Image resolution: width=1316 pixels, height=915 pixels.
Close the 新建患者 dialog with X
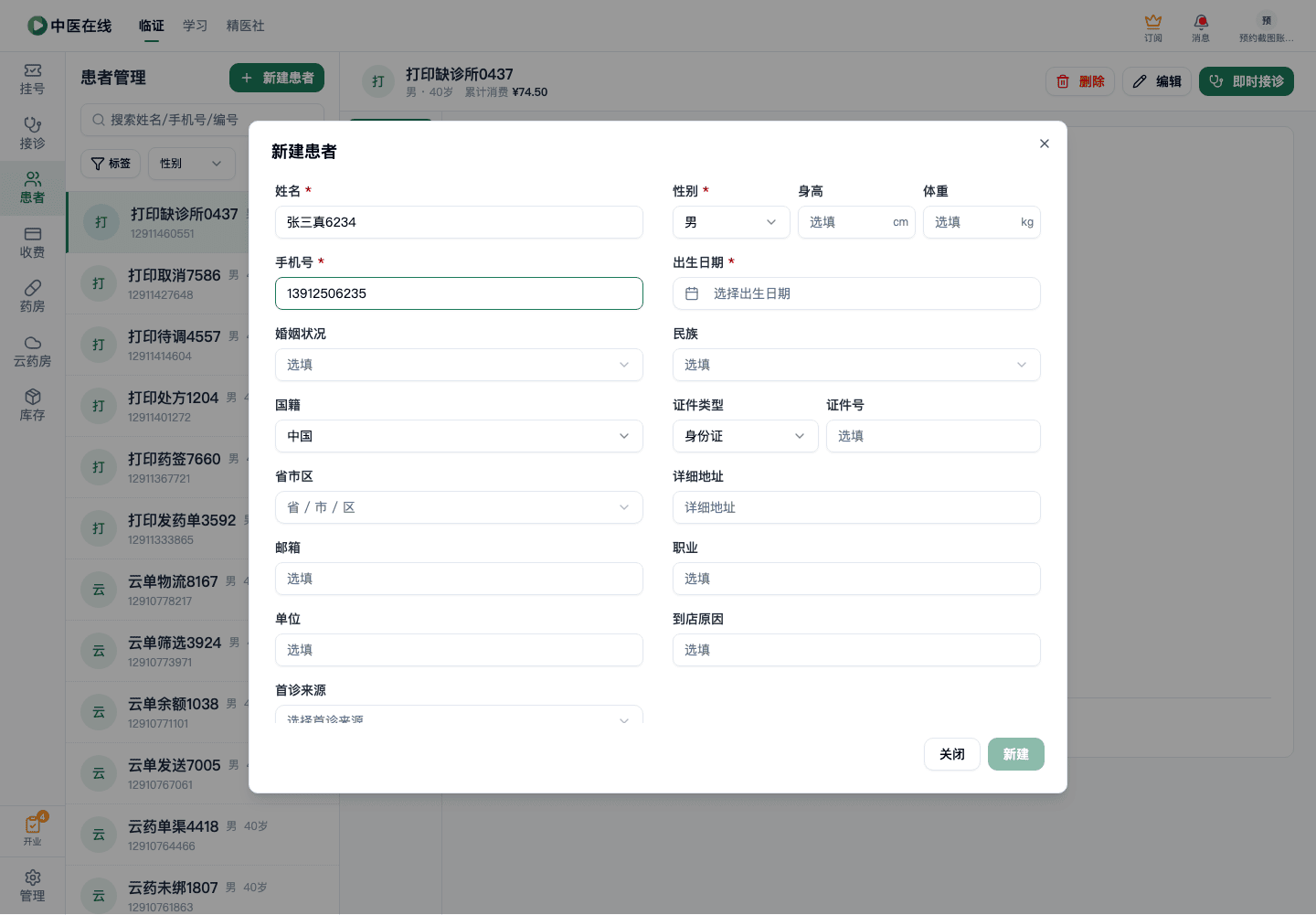pos(1045,144)
